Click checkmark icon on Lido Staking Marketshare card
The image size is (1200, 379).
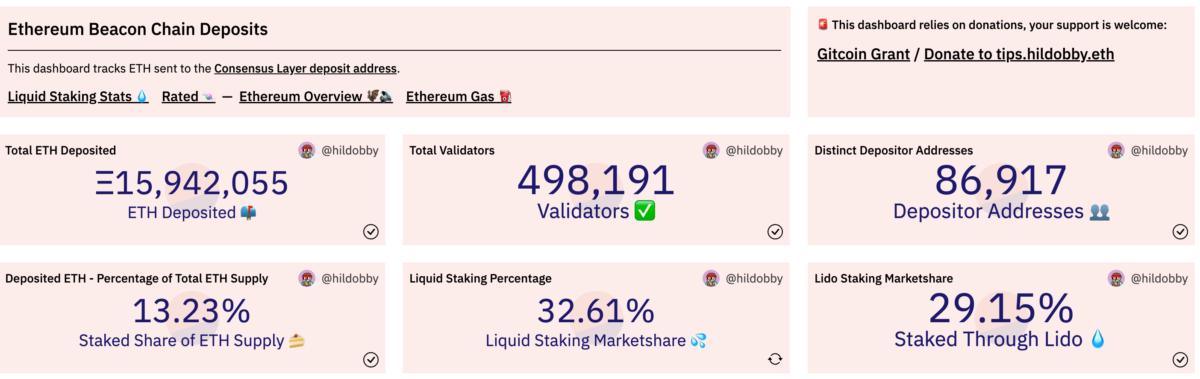pos(1180,359)
